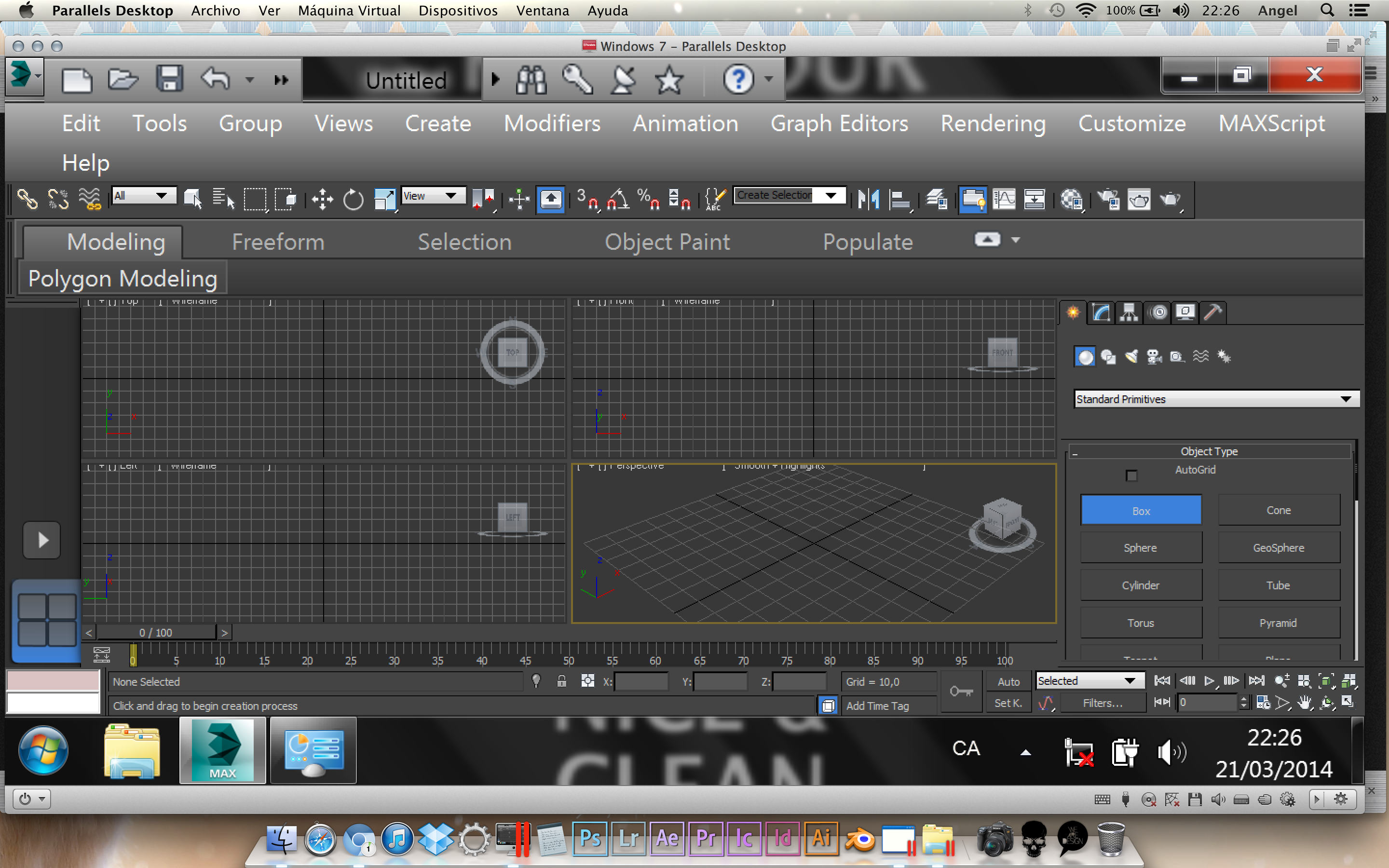Click the Sphere primitive button
The height and width of the screenshot is (868, 1389).
(1140, 548)
